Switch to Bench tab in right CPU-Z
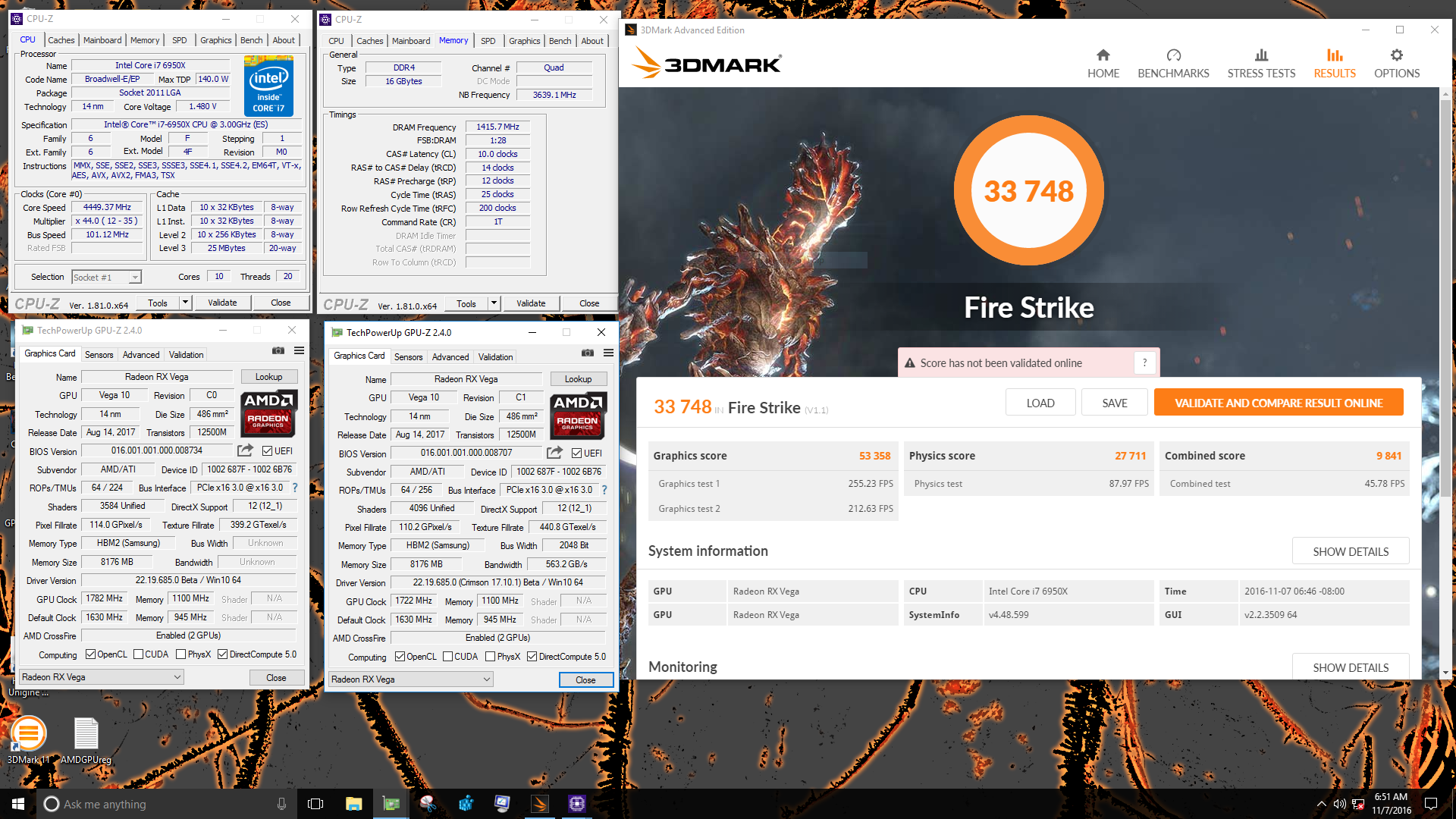The image size is (1456, 819). point(560,40)
